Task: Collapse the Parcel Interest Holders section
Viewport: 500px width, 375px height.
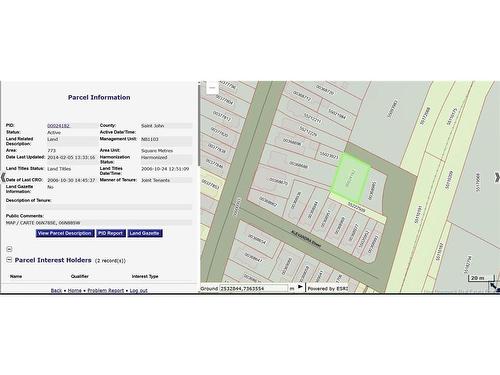Action: [x=9, y=260]
